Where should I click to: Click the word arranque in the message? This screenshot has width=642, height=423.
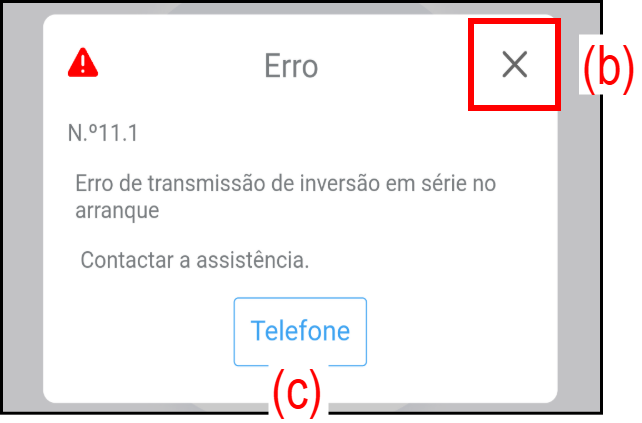[x=117, y=211]
